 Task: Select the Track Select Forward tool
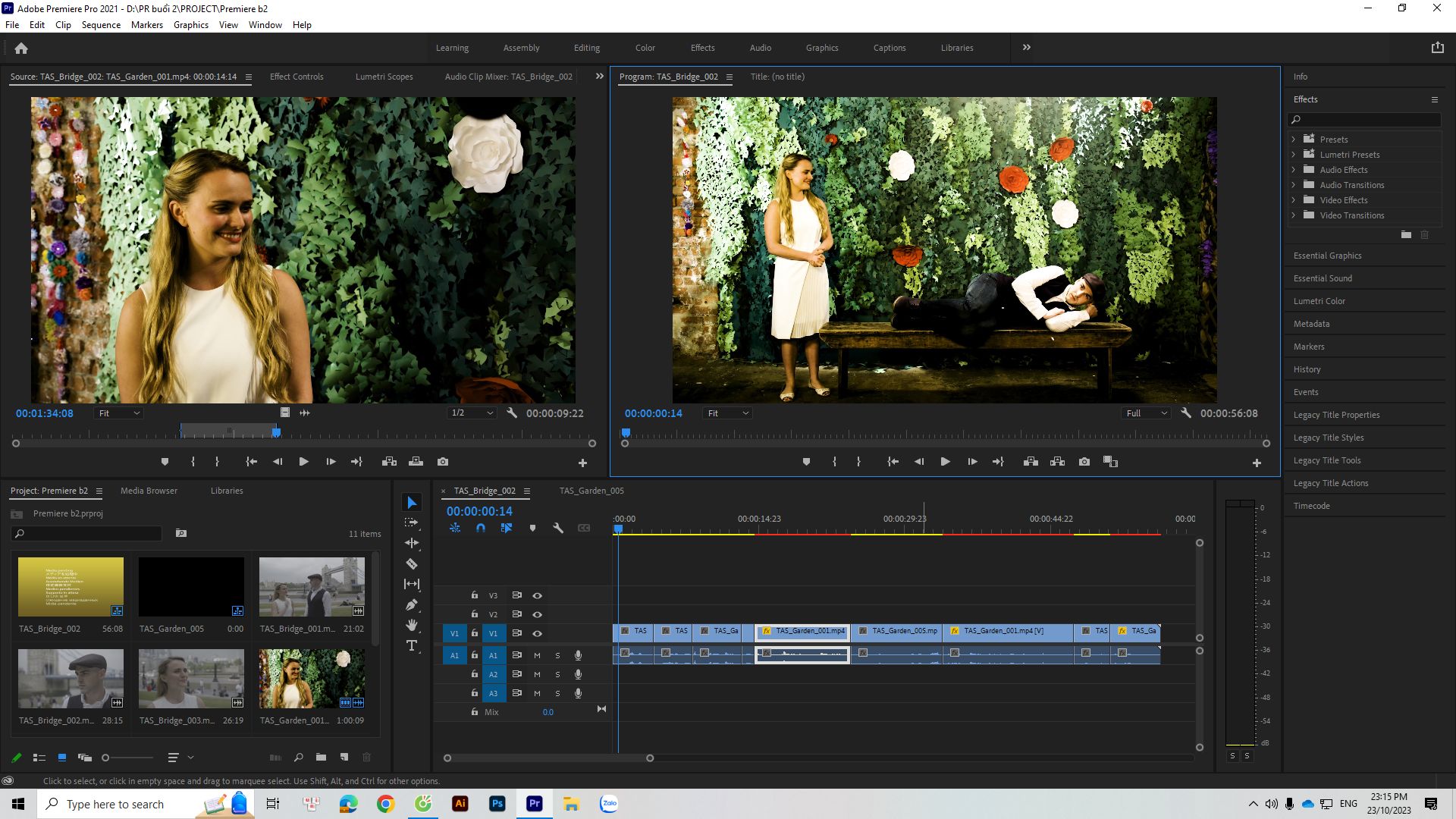[x=412, y=522]
